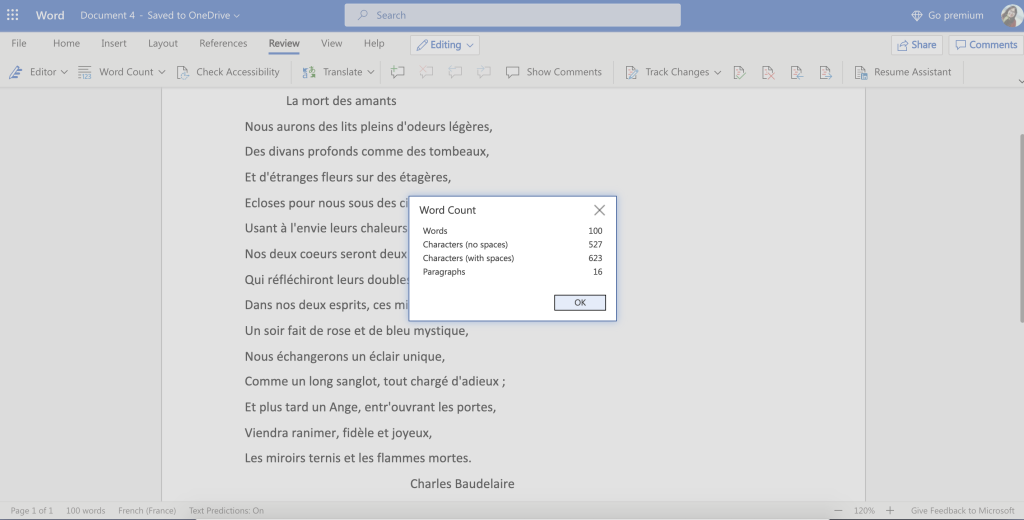Insert a new comment icon
This screenshot has height=520, width=1024.
[x=397, y=72]
